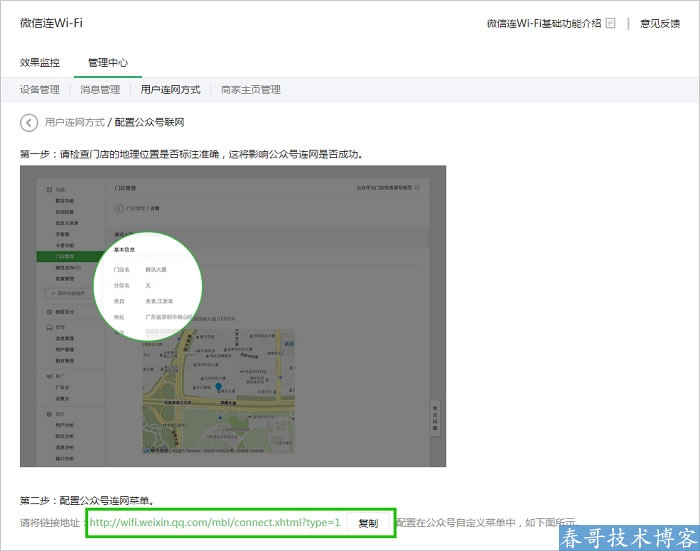Open 意见反馈 feedback link

660,23
